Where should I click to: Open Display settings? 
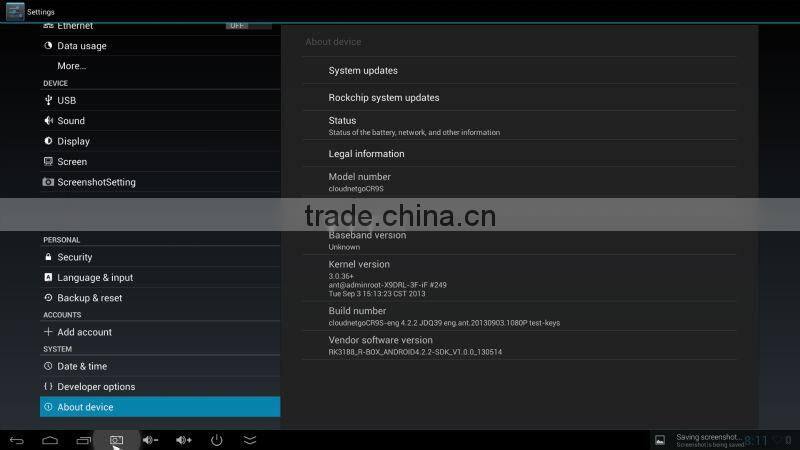tap(160, 141)
